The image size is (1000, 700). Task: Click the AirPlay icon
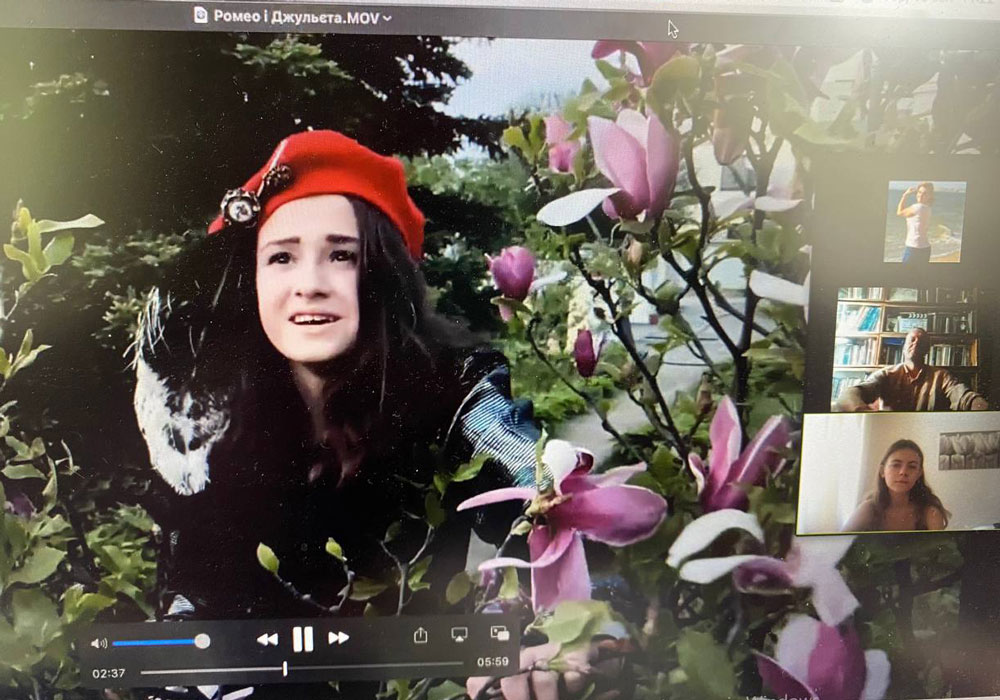pos(459,634)
